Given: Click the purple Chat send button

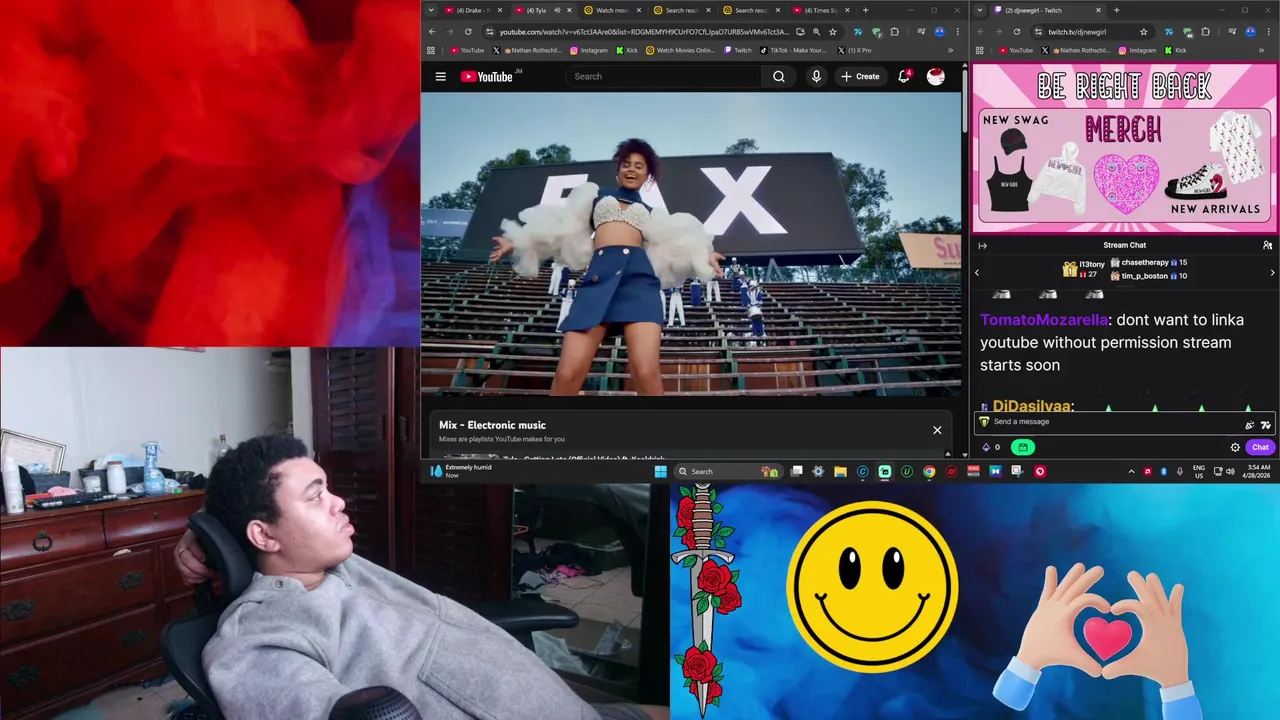Looking at the screenshot, I should (x=1260, y=447).
